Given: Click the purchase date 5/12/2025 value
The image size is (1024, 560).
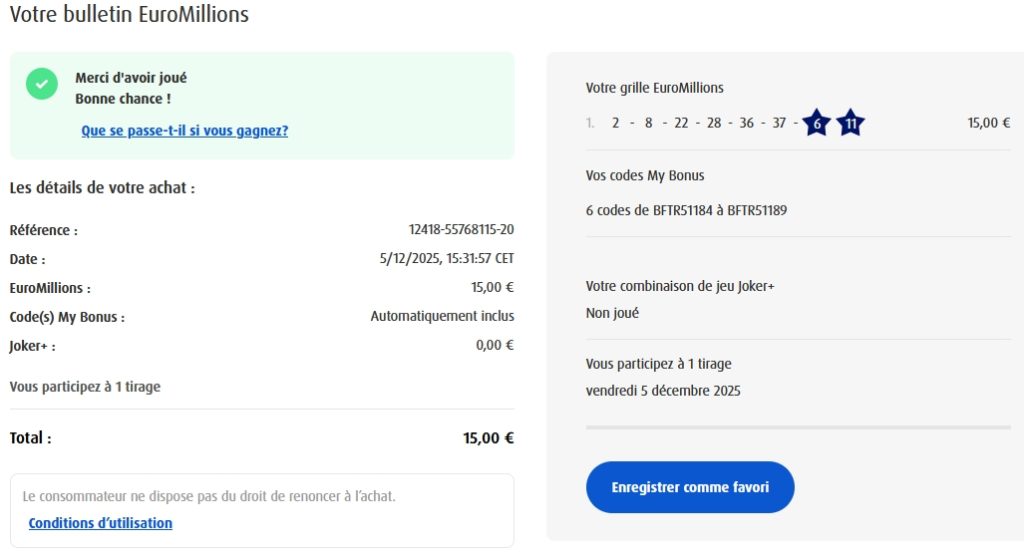Looking at the screenshot, I should click(x=447, y=259).
